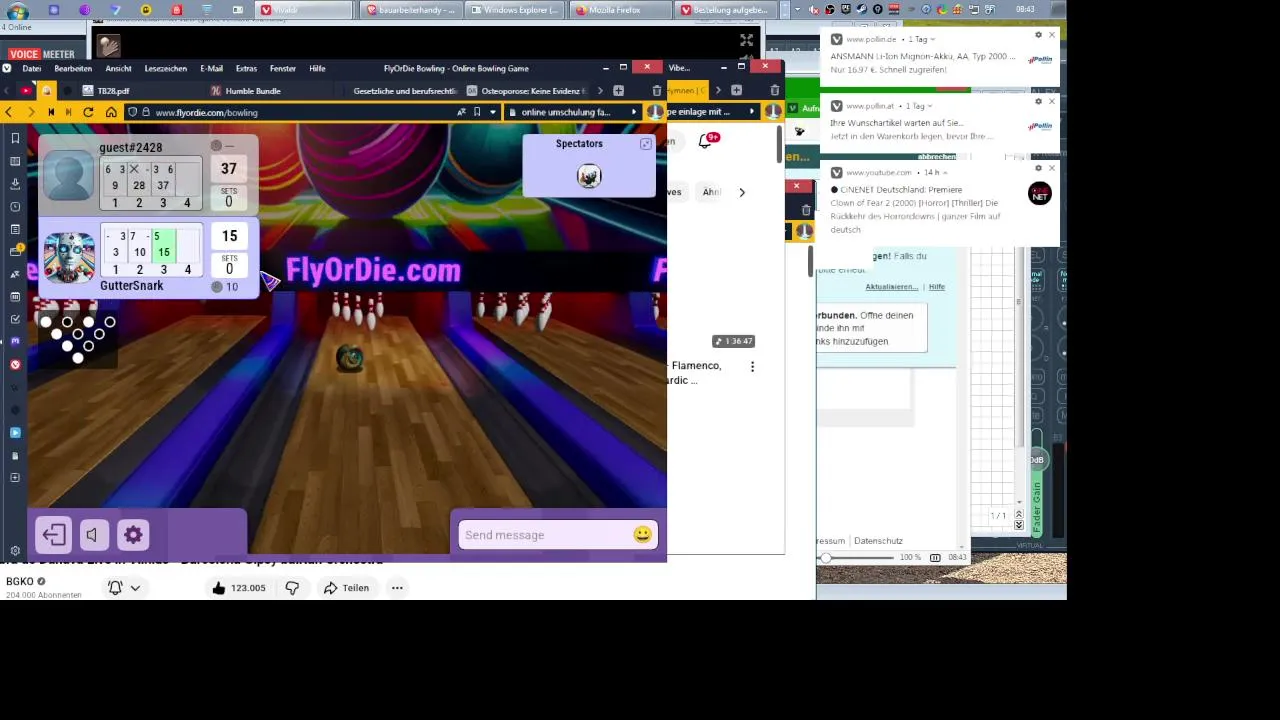Viewport: 1280px width, 720px height.
Task: Open the Tasks checkmark panel in sidebar
Action: (15, 319)
